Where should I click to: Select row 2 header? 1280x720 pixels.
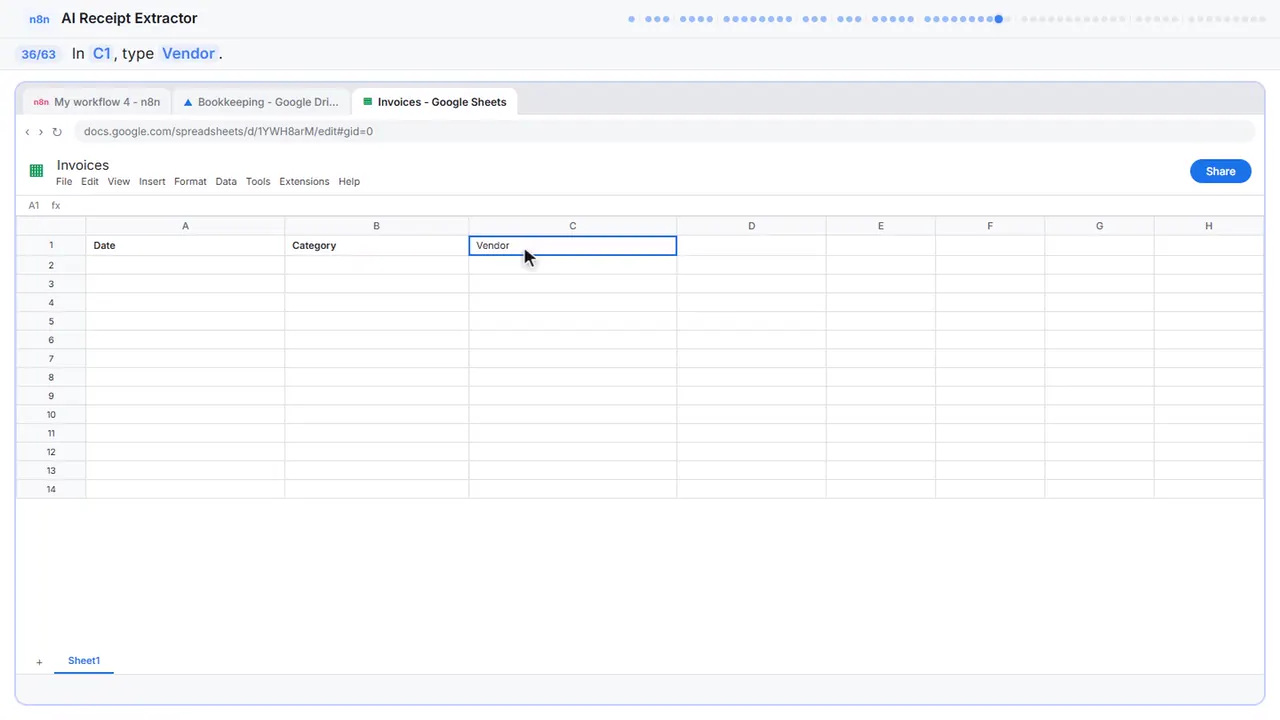pos(51,265)
